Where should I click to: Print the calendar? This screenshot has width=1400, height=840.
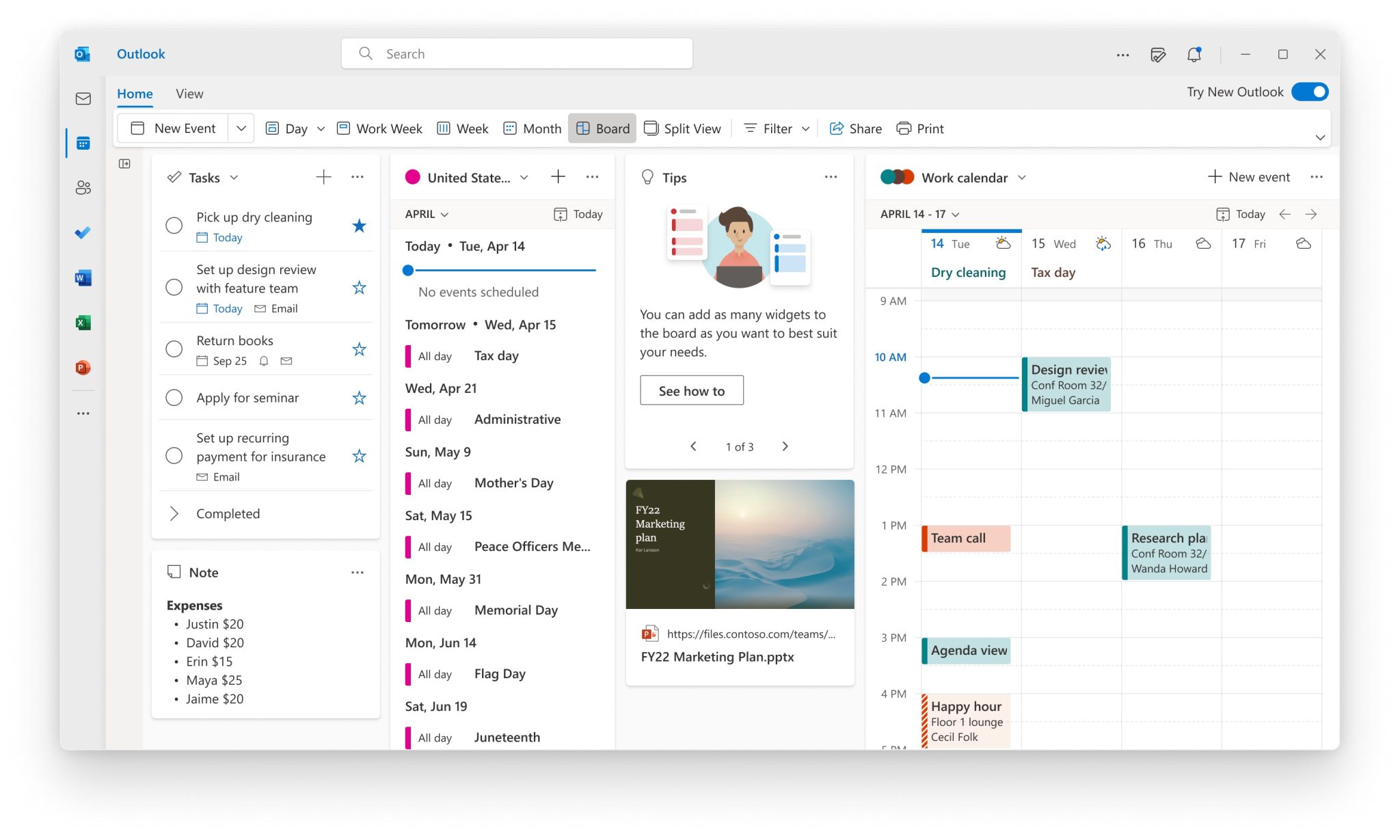pos(919,128)
